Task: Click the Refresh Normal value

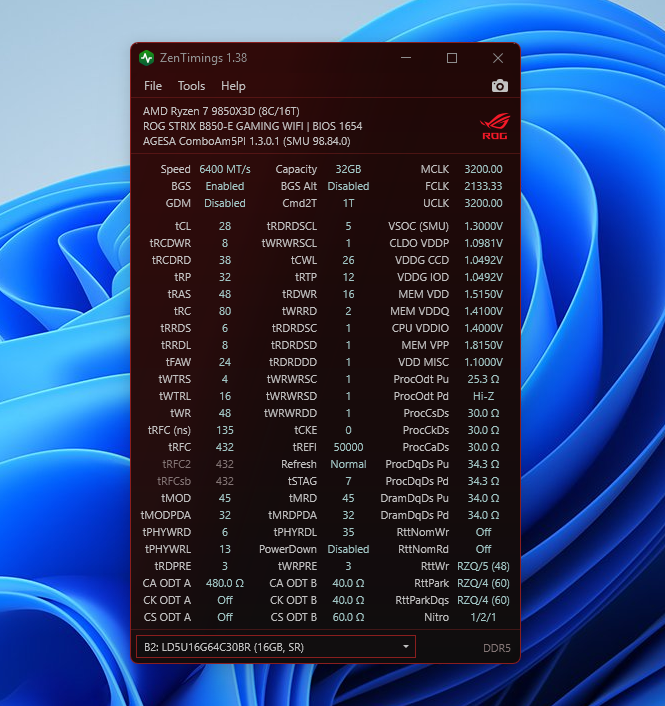Action: pos(348,464)
